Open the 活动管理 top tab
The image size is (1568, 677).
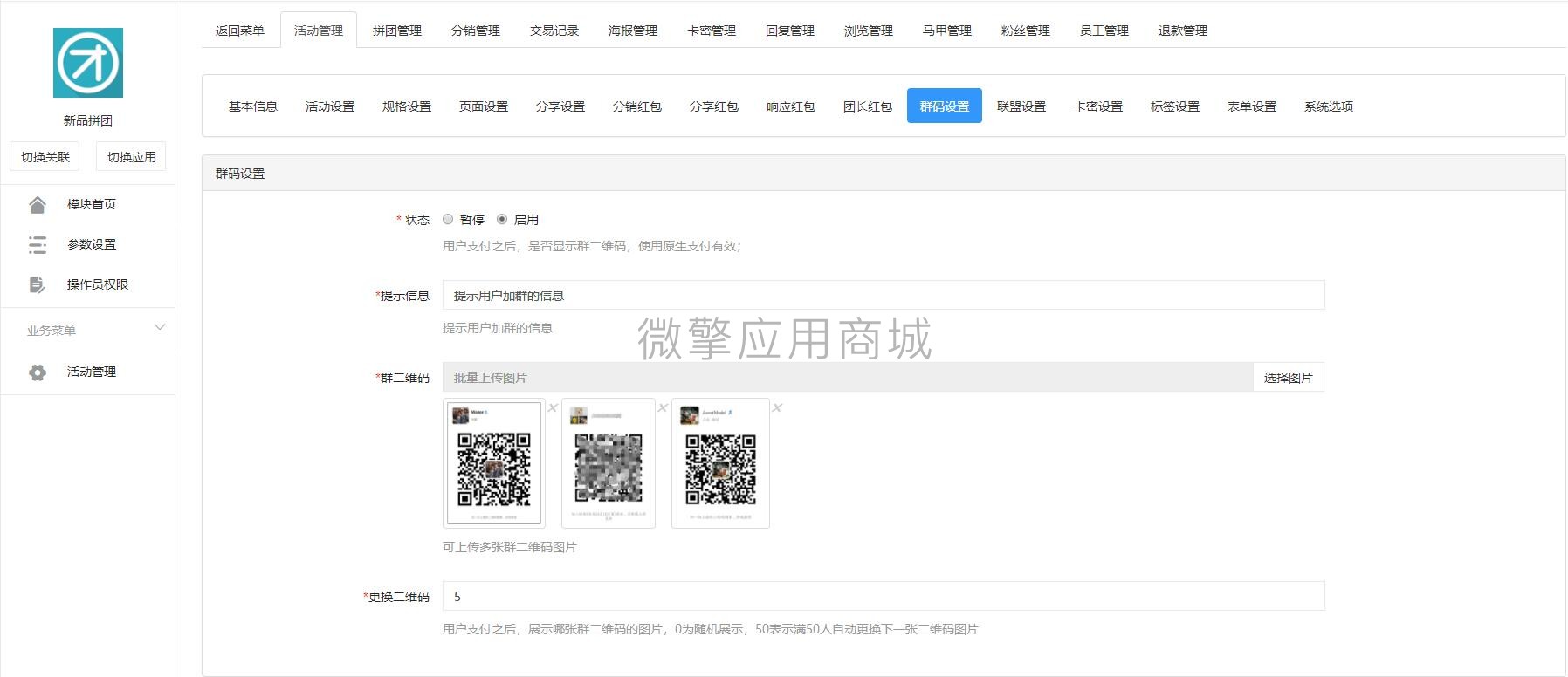tap(319, 31)
